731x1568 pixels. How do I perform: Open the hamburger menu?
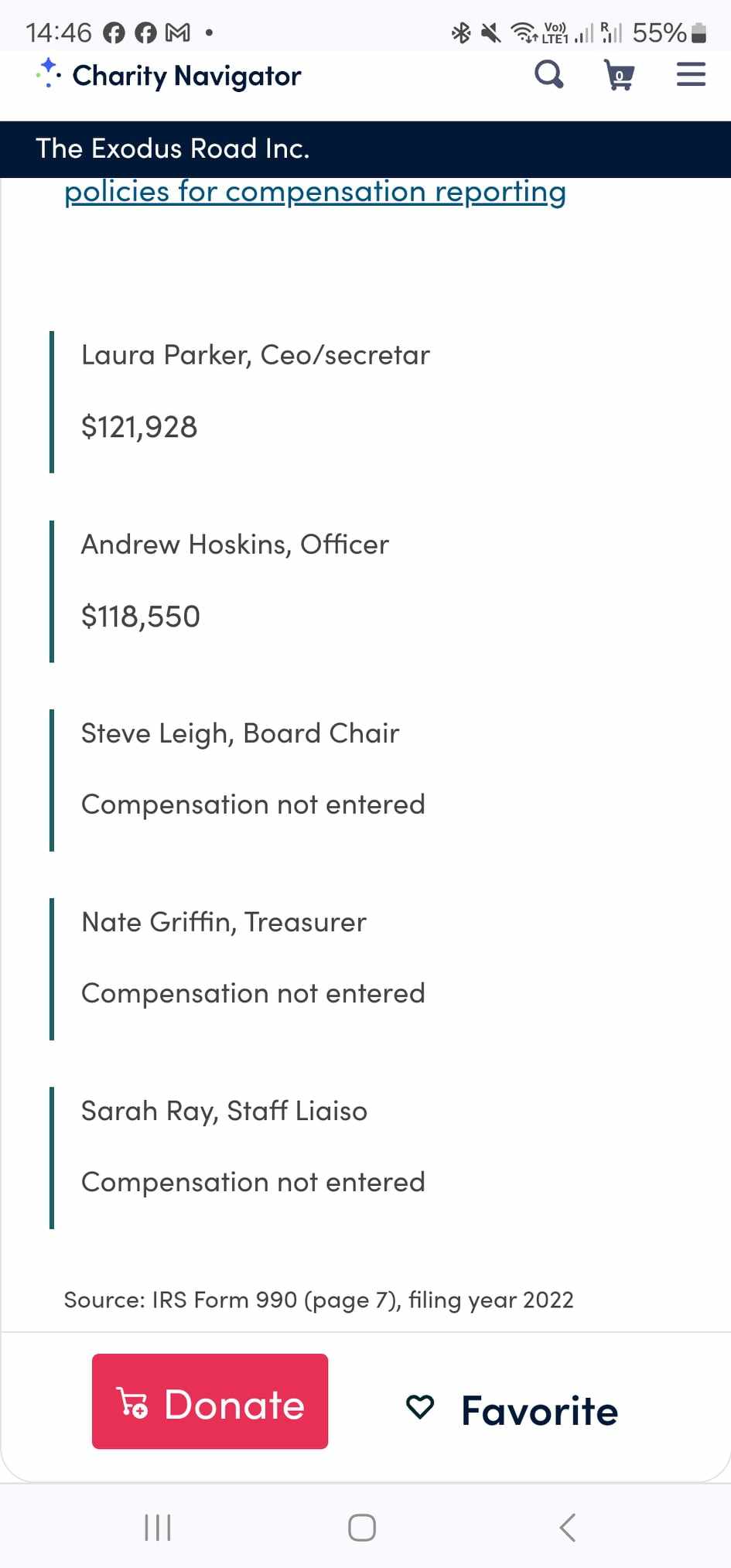[691, 75]
